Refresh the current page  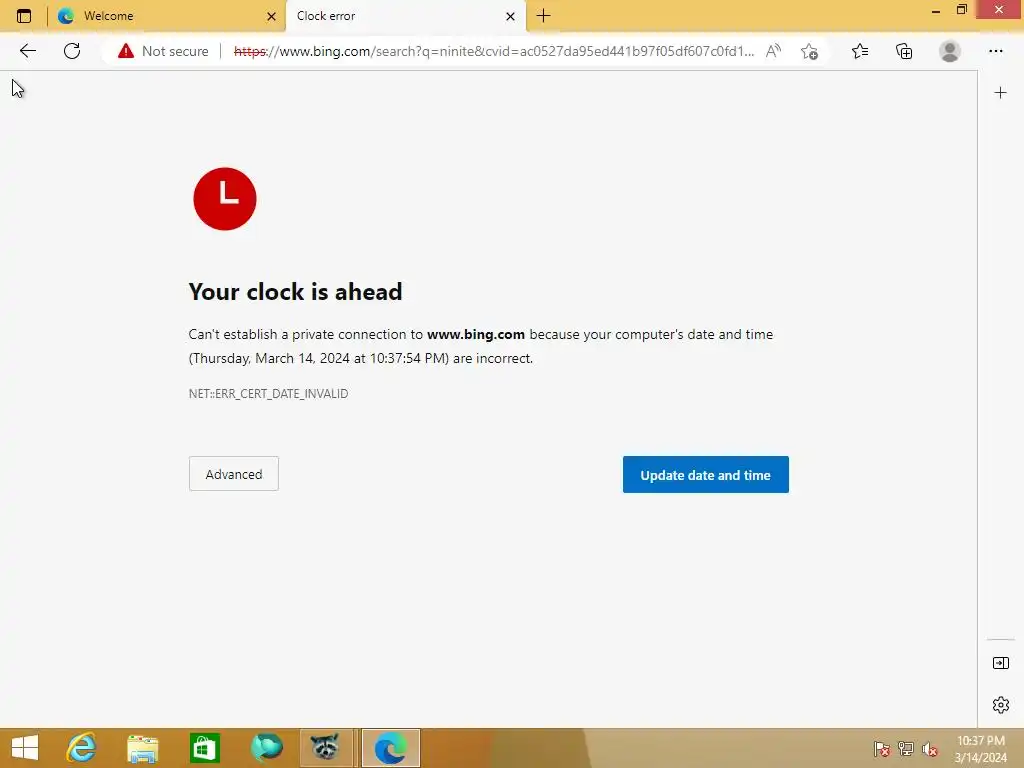72,51
